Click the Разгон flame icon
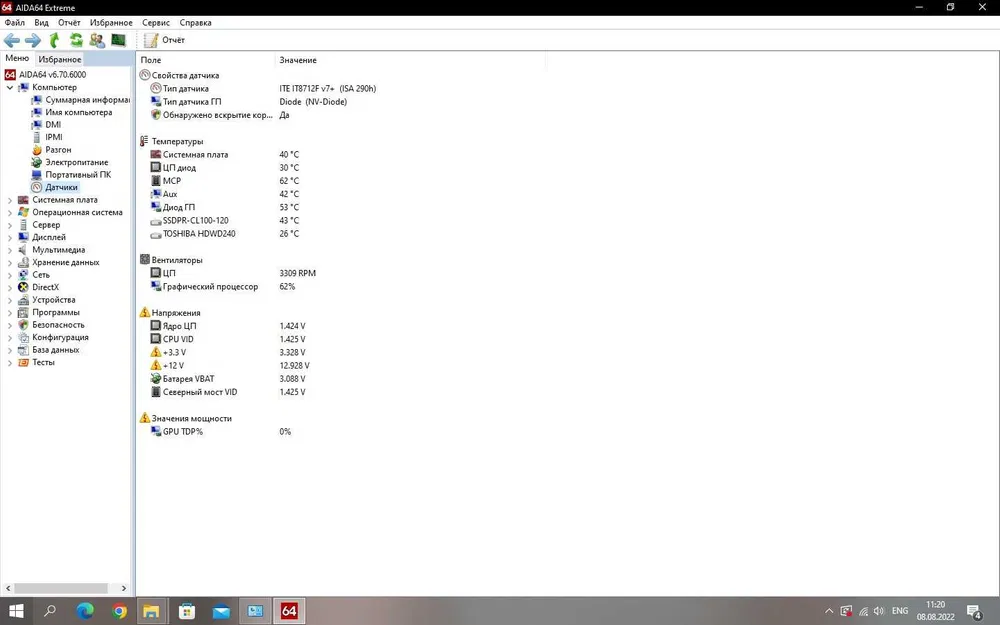1000x625 pixels. (36, 150)
